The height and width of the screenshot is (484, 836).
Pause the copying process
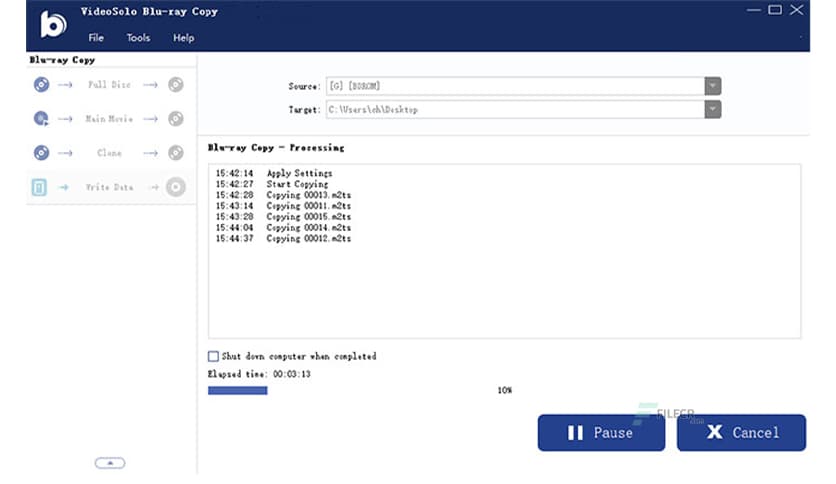pyautogui.click(x=601, y=433)
